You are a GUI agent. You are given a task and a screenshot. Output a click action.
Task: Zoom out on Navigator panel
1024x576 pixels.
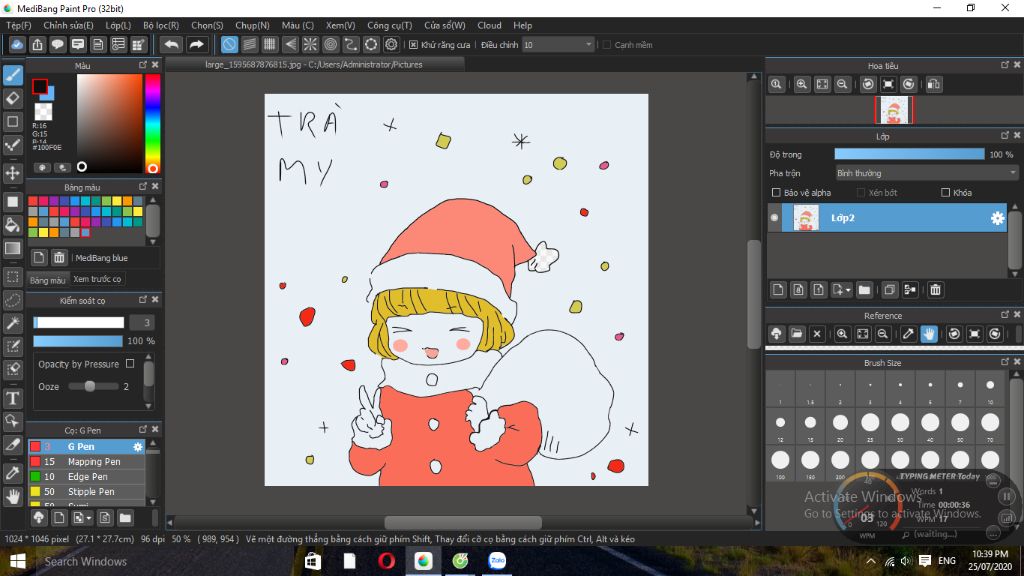coord(842,84)
